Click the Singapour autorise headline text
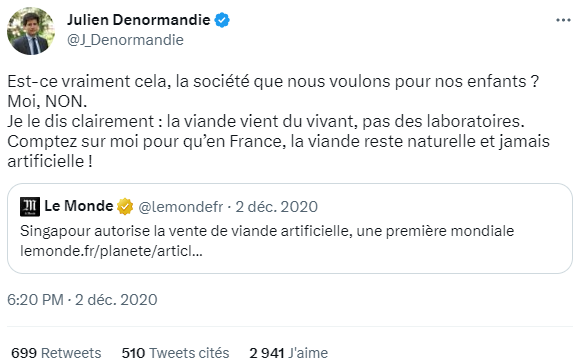This screenshot has height=364, width=577. coord(267,231)
